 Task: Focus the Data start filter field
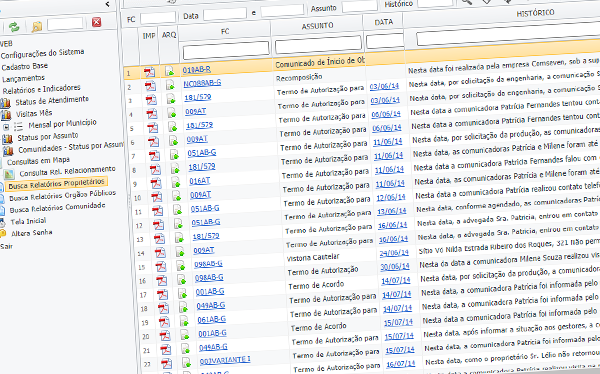[225, 14]
